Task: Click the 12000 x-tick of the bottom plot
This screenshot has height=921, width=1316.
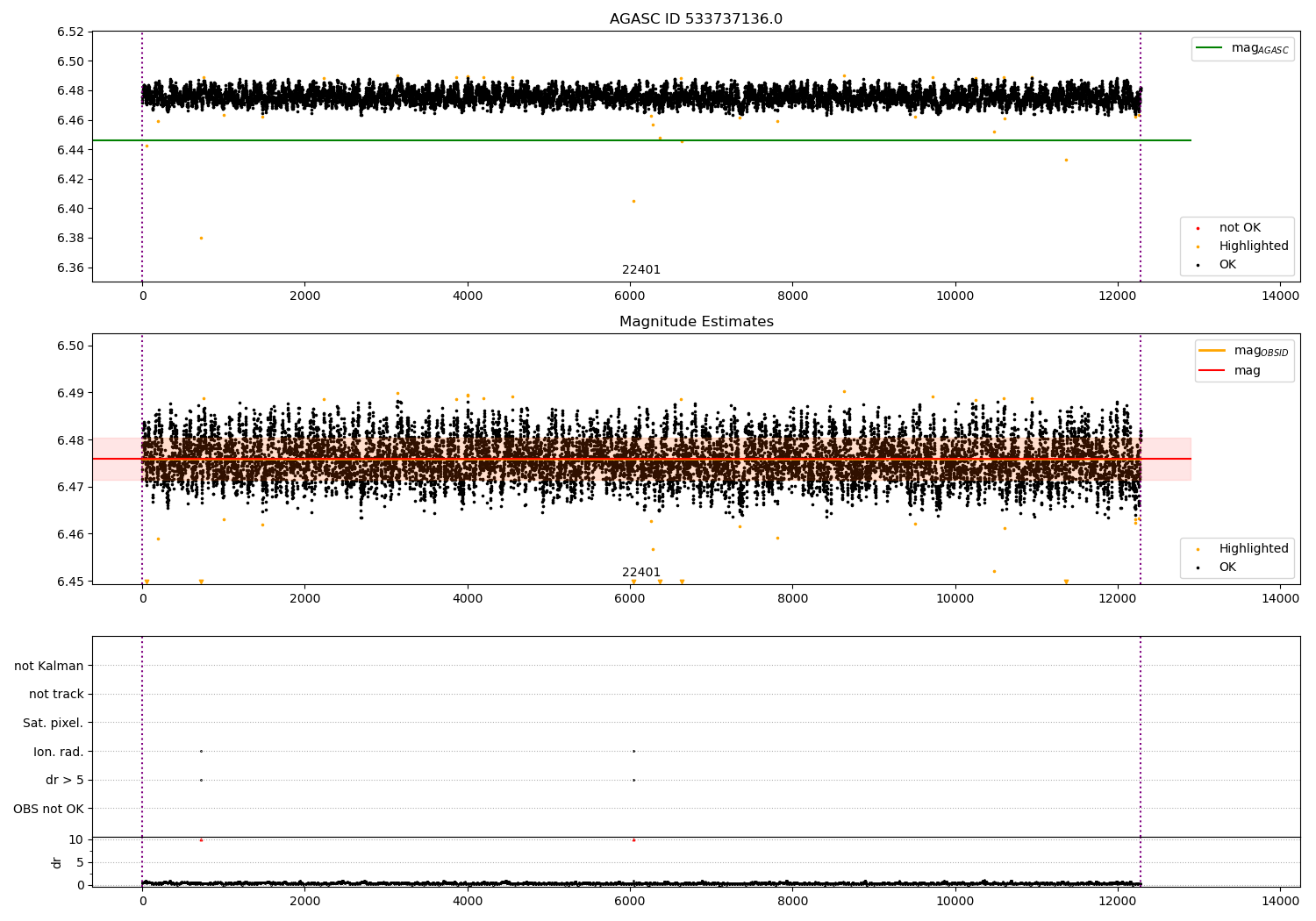Action: [1118, 900]
